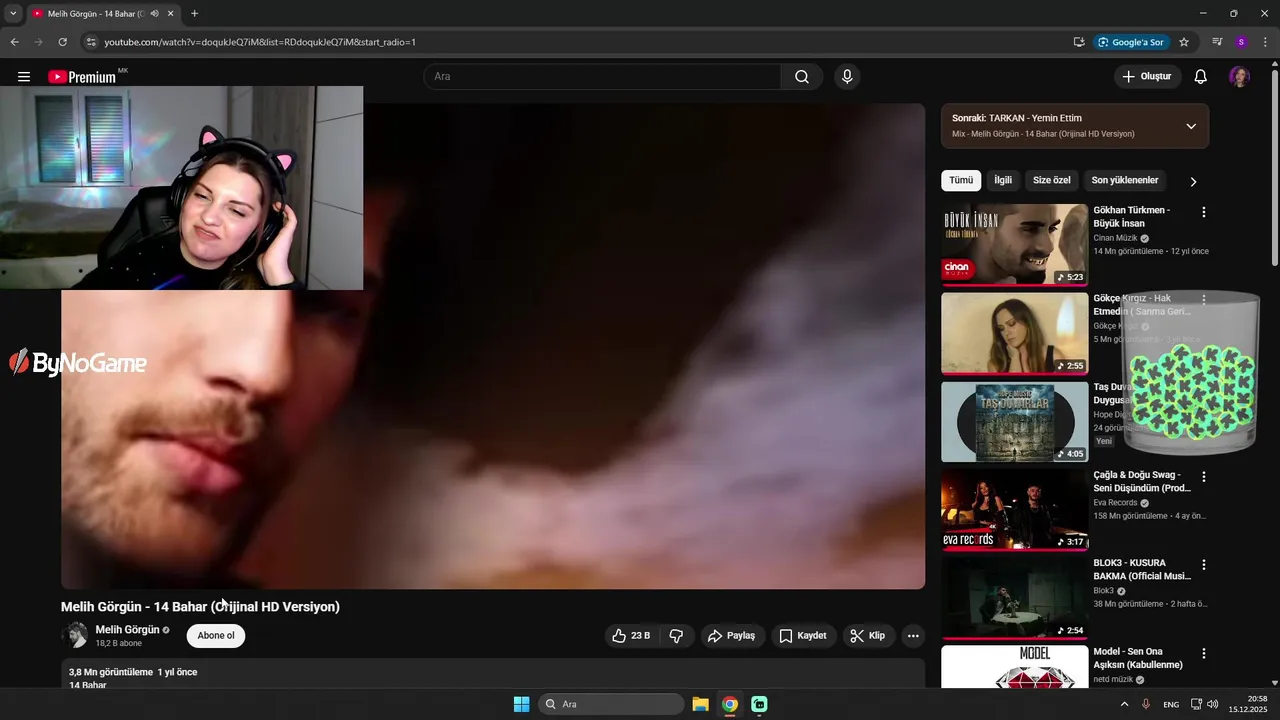This screenshot has height=720, width=1280.
Task: Open the account avatar menu
Action: click(x=1239, y=77)
